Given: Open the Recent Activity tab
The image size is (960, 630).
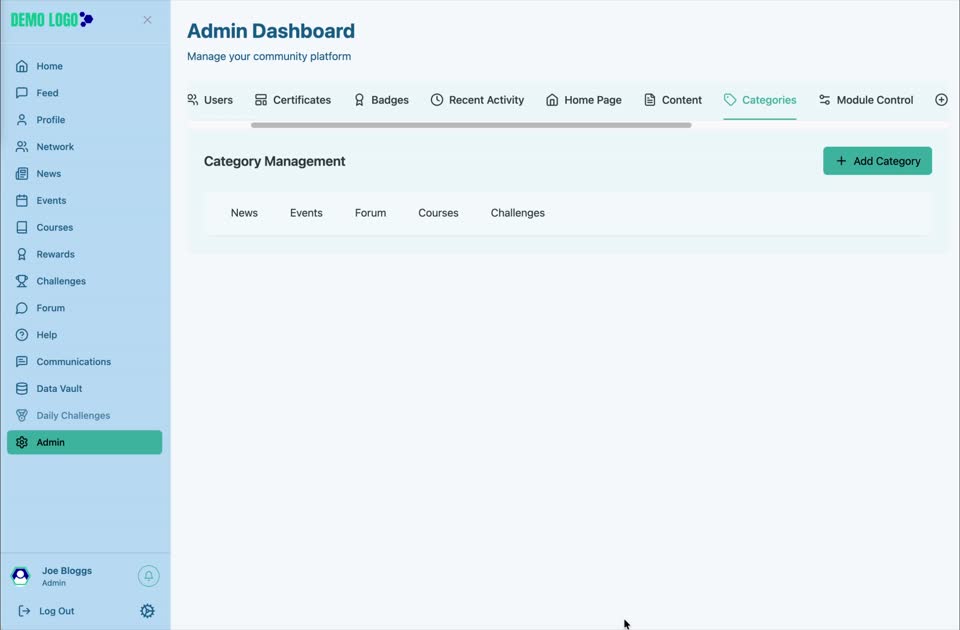Looking at the screenshot, I should (x=478, y=100).
